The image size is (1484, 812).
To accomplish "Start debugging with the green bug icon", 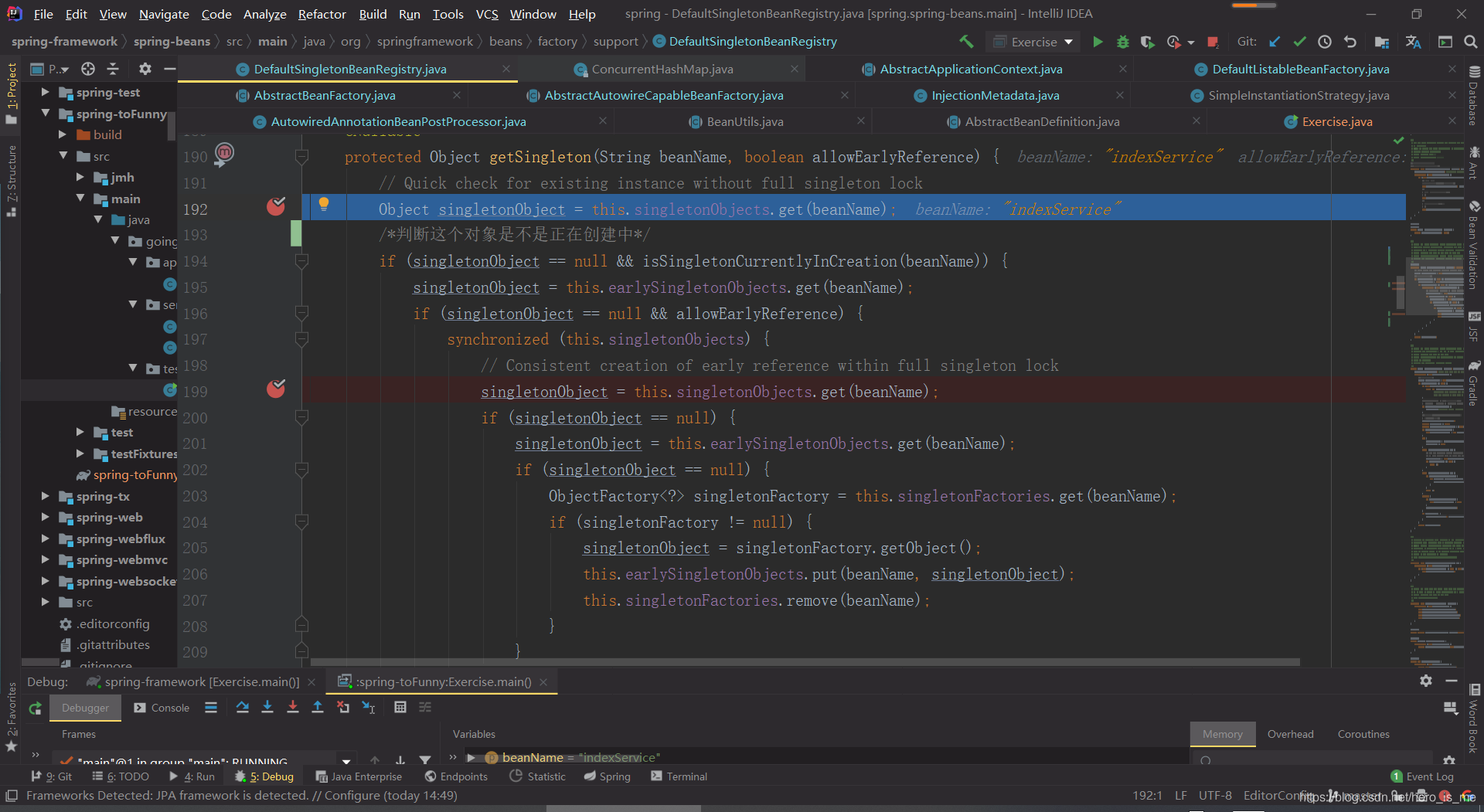I will tap(1123, 42).
